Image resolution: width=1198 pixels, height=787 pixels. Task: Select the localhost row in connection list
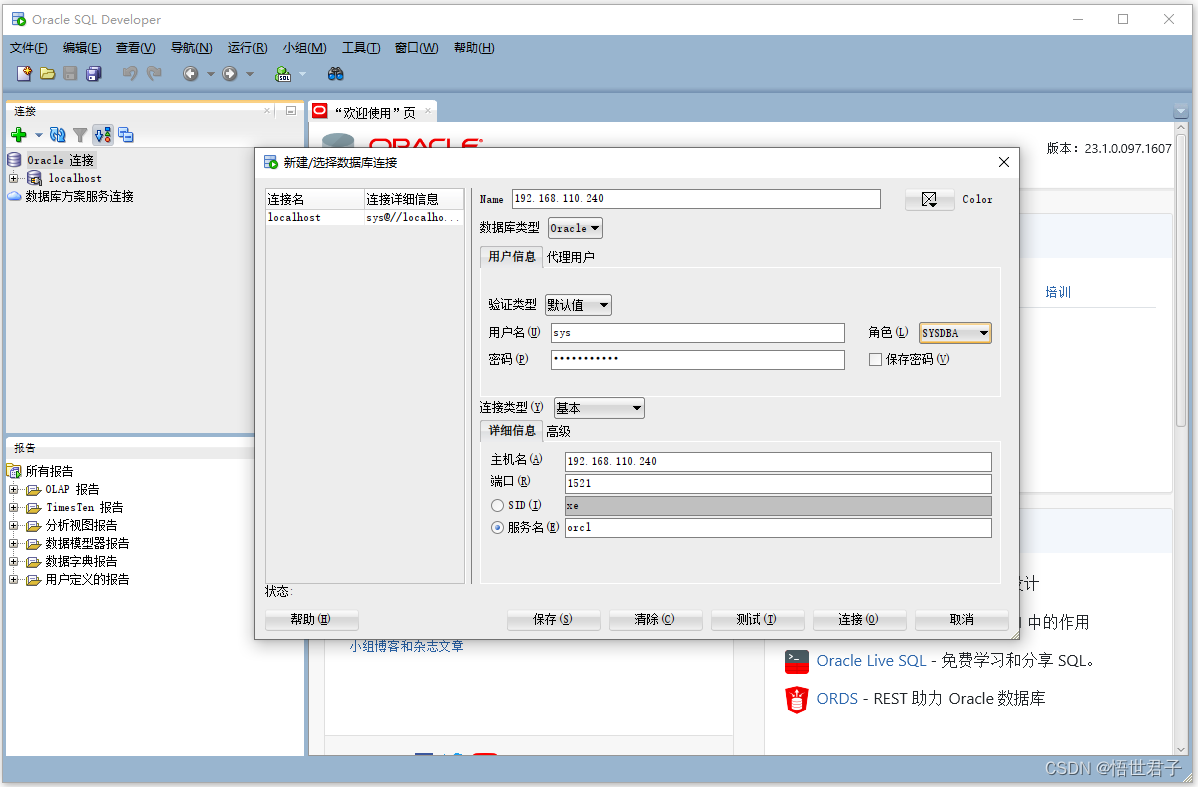(364, 218)
